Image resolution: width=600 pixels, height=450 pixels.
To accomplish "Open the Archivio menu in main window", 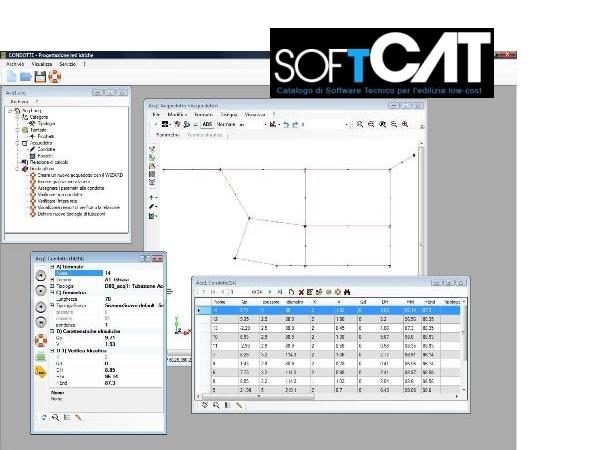I will click(15, 64).
